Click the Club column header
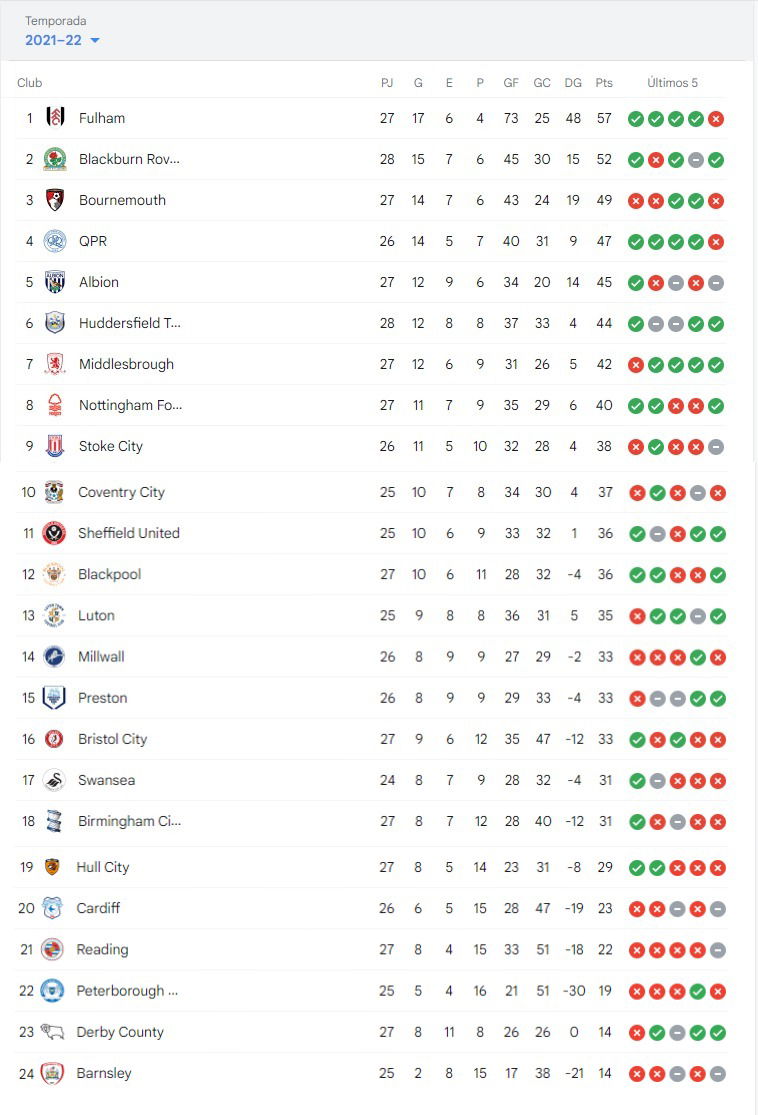The height and width of the screenshot is (1115, 758). pyautogui.click(x=29, y=83)
